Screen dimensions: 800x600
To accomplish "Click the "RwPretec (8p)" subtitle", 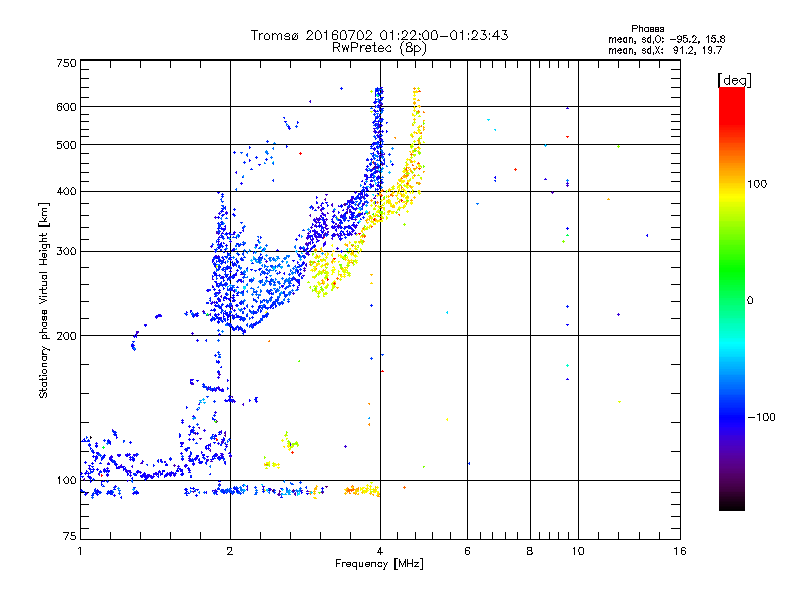I will 379,48.
